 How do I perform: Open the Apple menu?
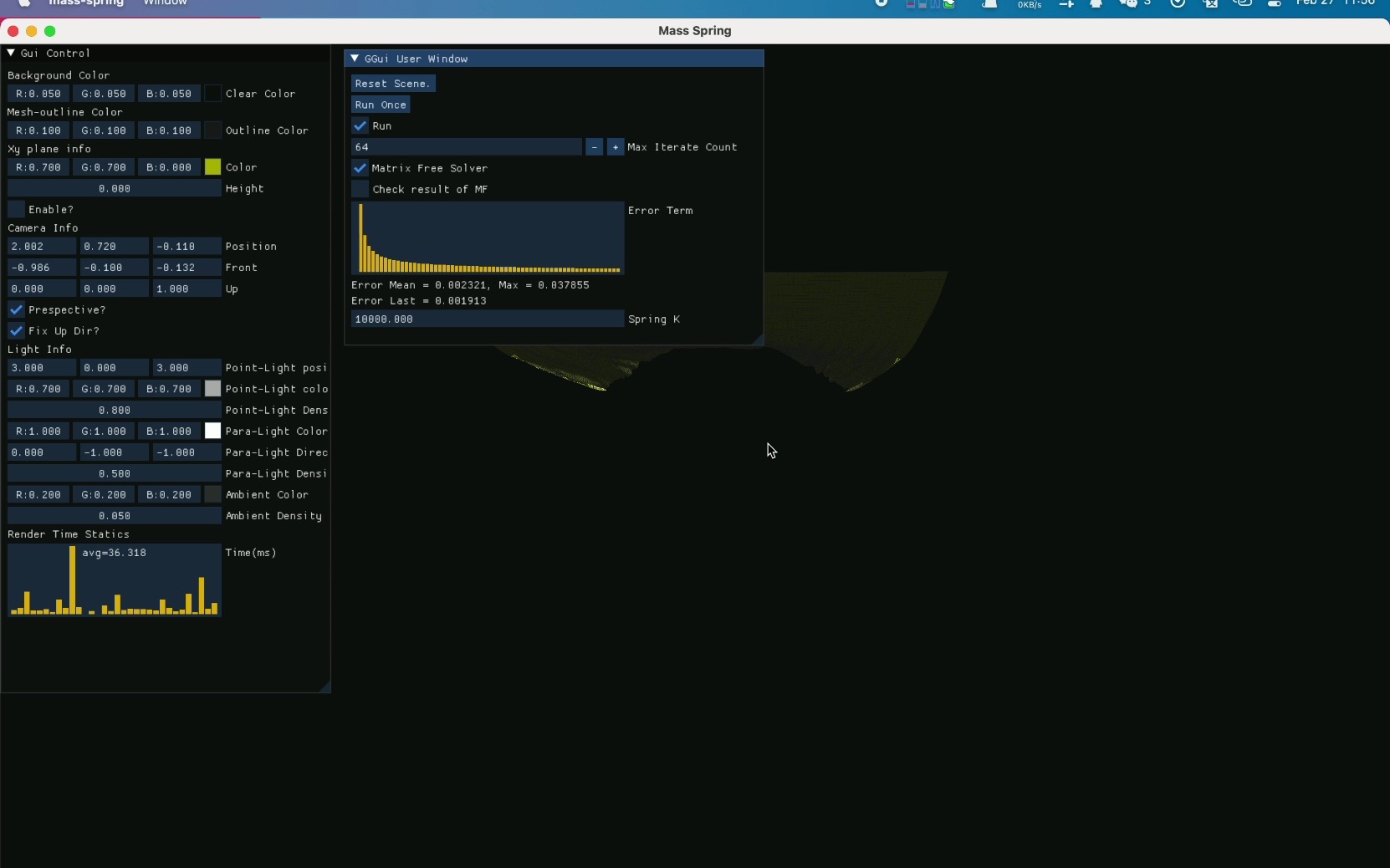pyautogui.click(x=23, y=4)
